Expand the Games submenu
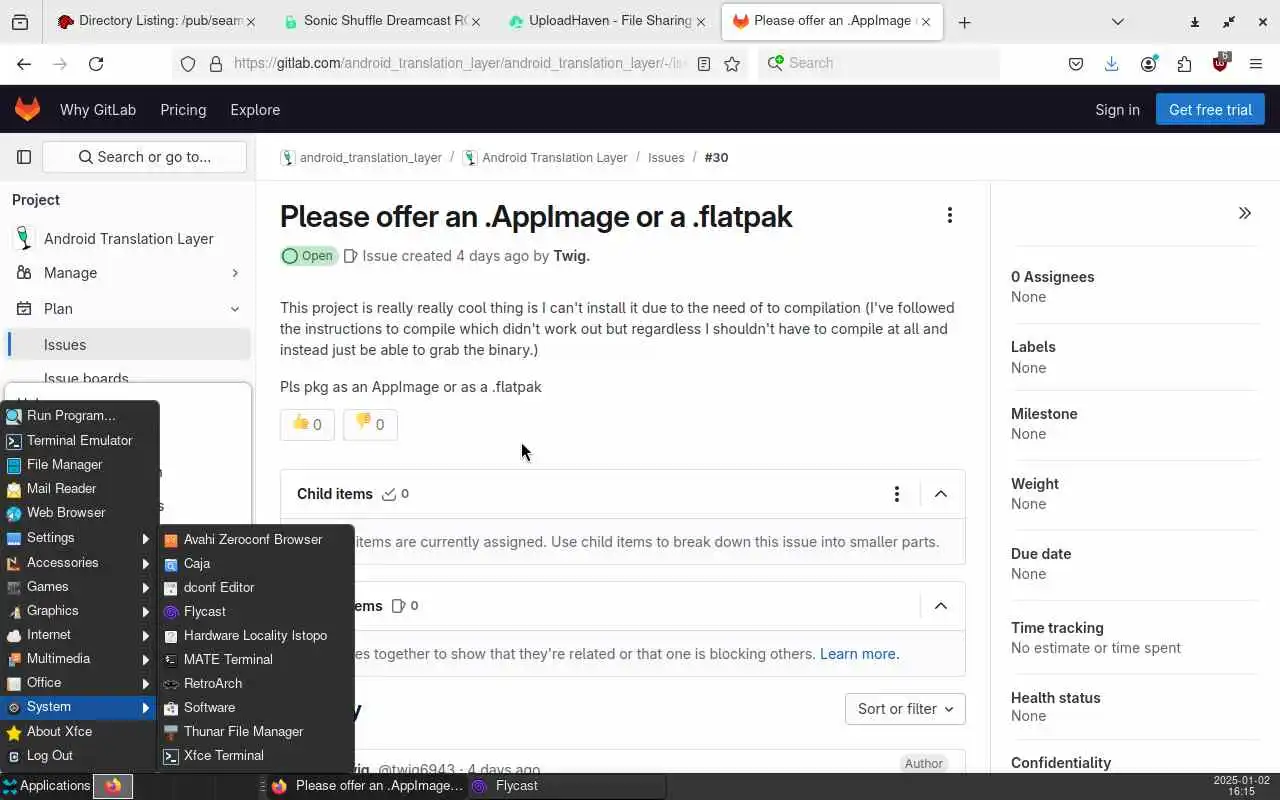1280x800 pixels. (x=79, y=586)
